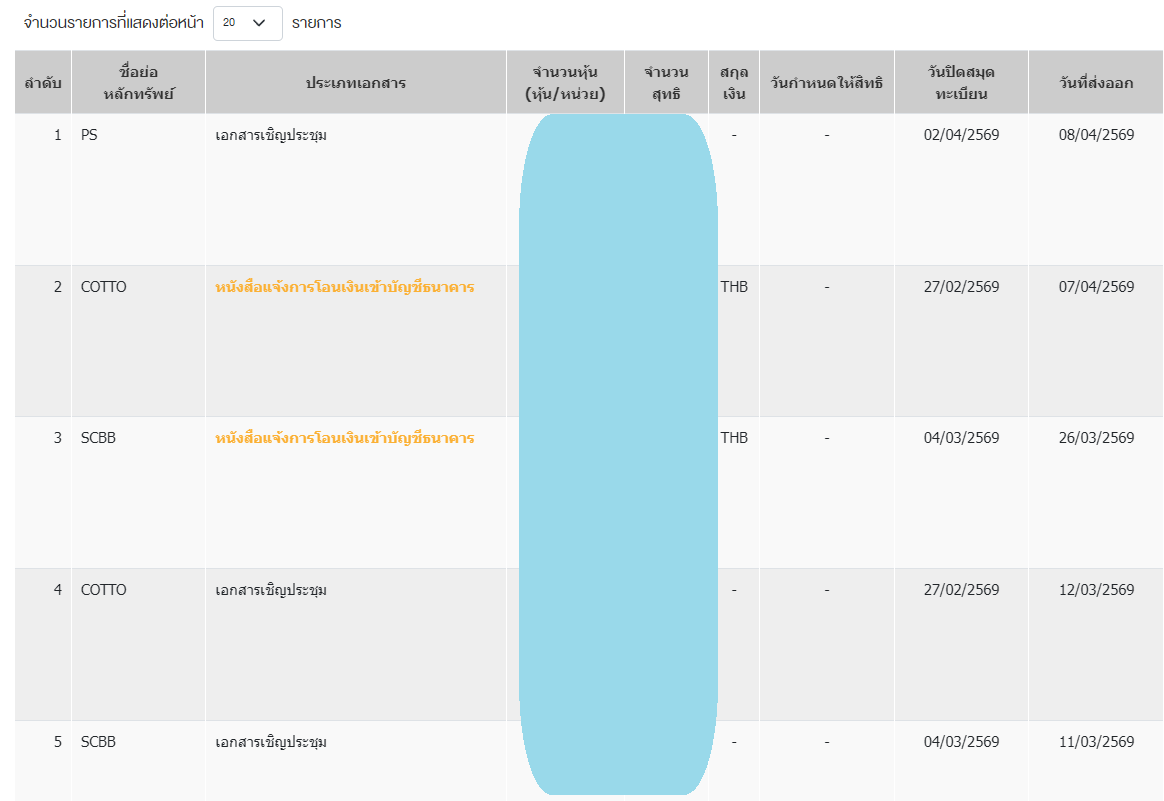Click เอกสารเชิญประชุม in the PS row

pyautogui.click(x=271, y=135)
